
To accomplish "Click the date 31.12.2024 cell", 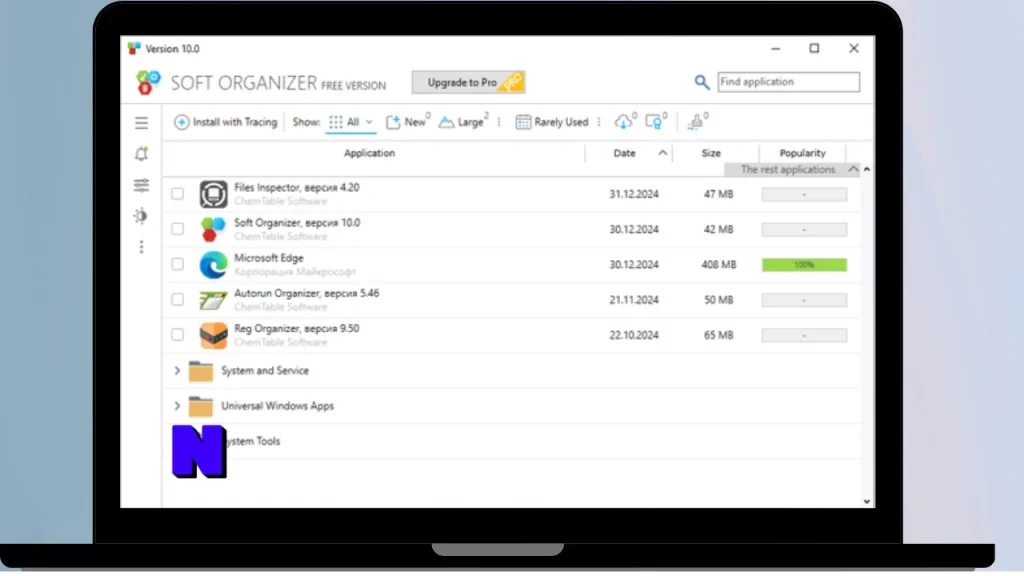I will coord(633,194).
